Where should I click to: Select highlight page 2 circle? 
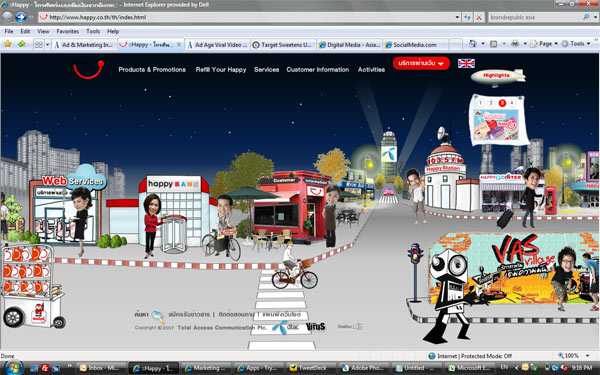pos(491,103)
